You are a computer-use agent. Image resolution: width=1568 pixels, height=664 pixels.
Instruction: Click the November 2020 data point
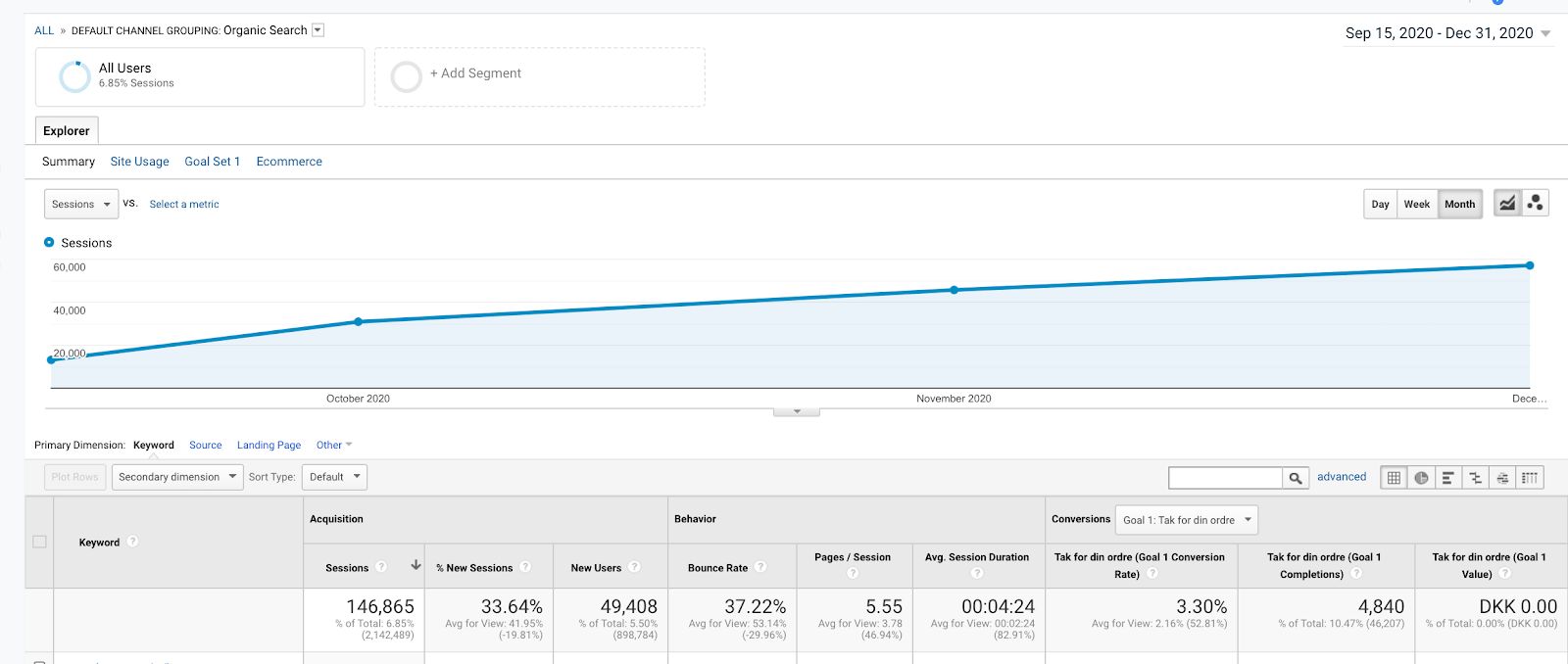[x=955, y=290]
